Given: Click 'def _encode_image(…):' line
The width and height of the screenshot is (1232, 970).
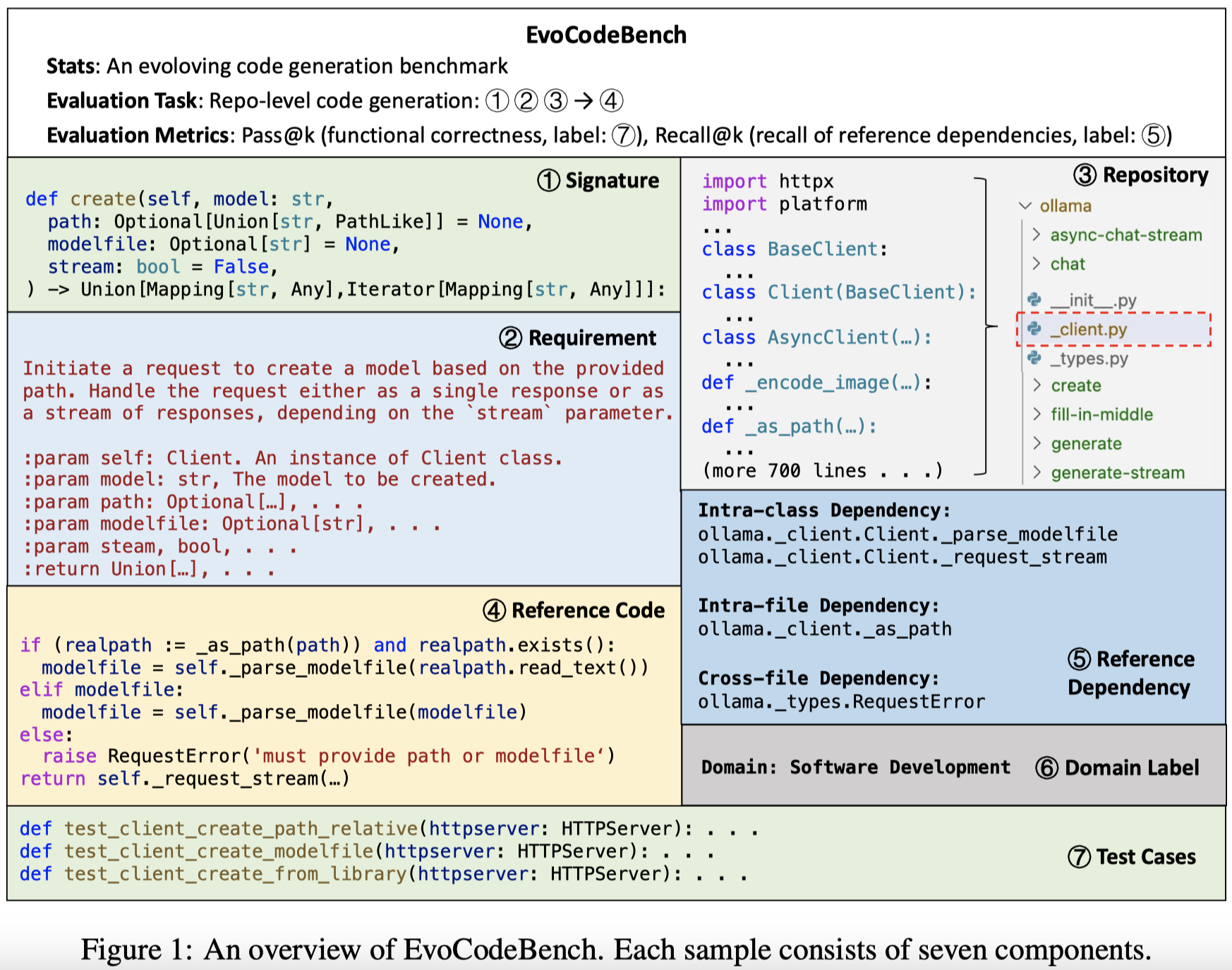Looking at the screenshot, I should [816, 383].
